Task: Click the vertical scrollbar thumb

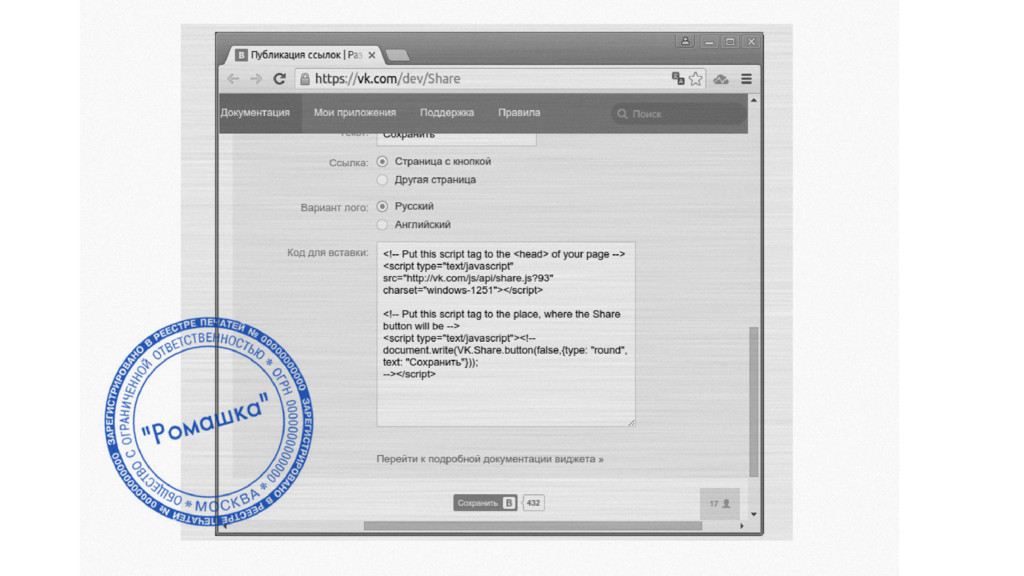Action: [754, 402]
